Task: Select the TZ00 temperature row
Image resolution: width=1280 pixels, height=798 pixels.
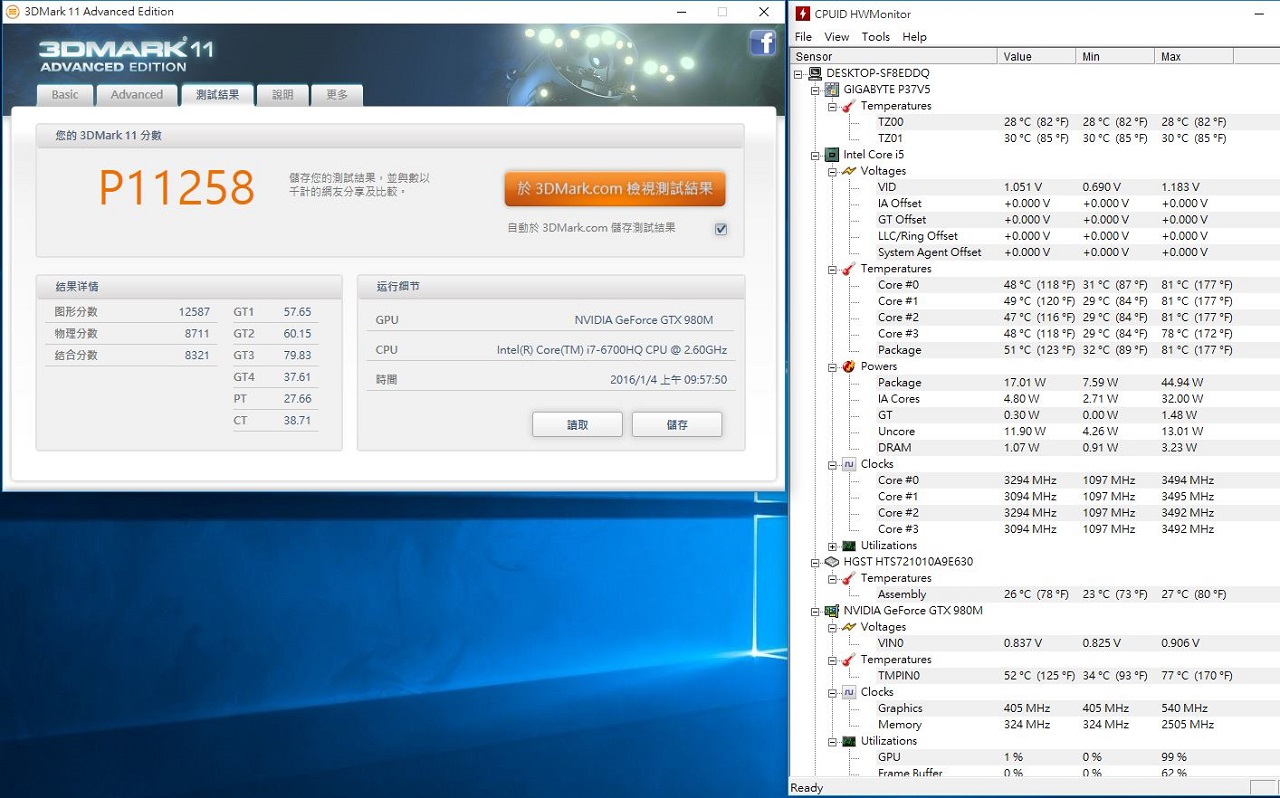Action: click(1034, 122)
